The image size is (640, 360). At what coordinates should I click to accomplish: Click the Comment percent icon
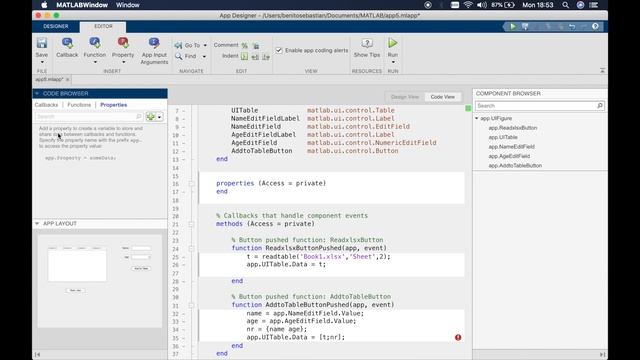[244, 45]
